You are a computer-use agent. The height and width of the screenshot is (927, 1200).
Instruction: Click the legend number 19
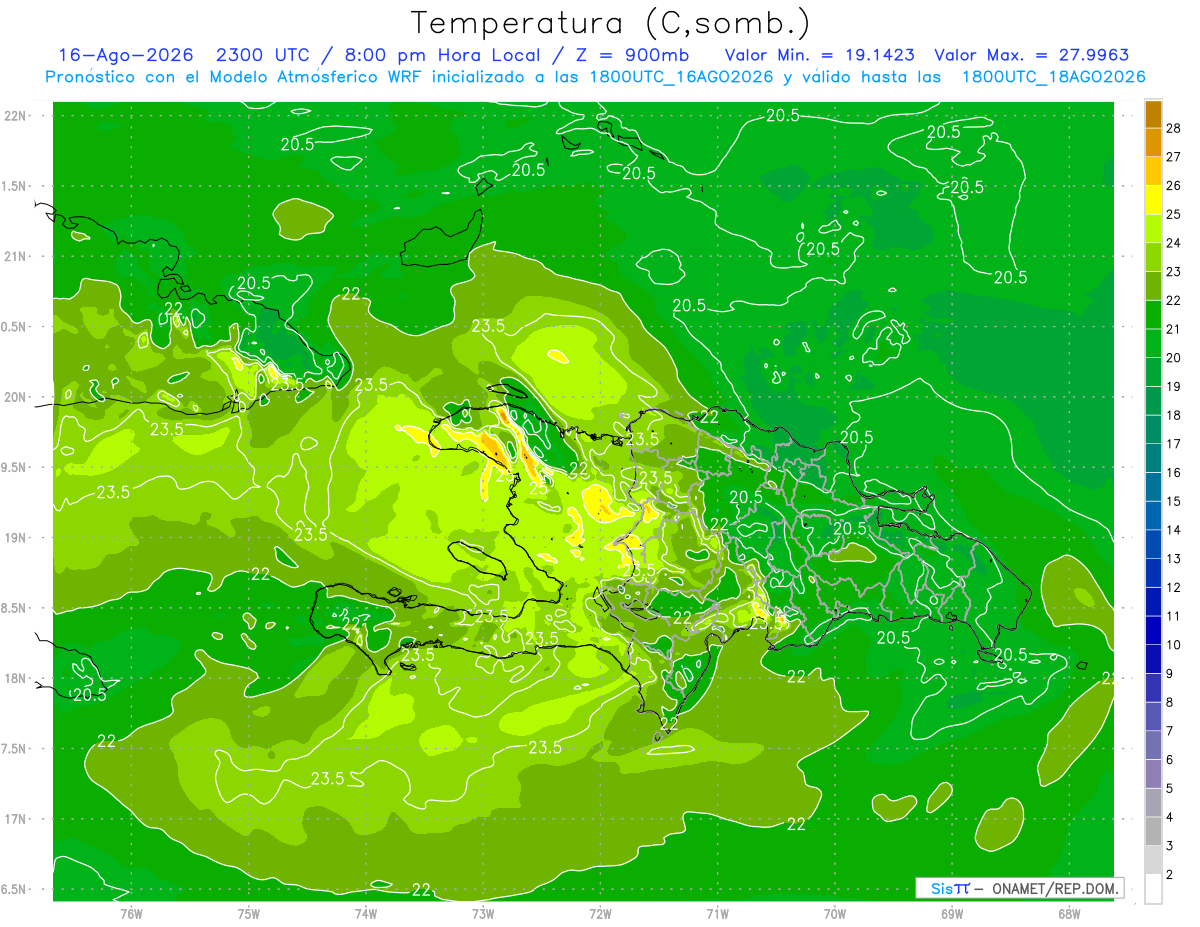pos(1174,387)
